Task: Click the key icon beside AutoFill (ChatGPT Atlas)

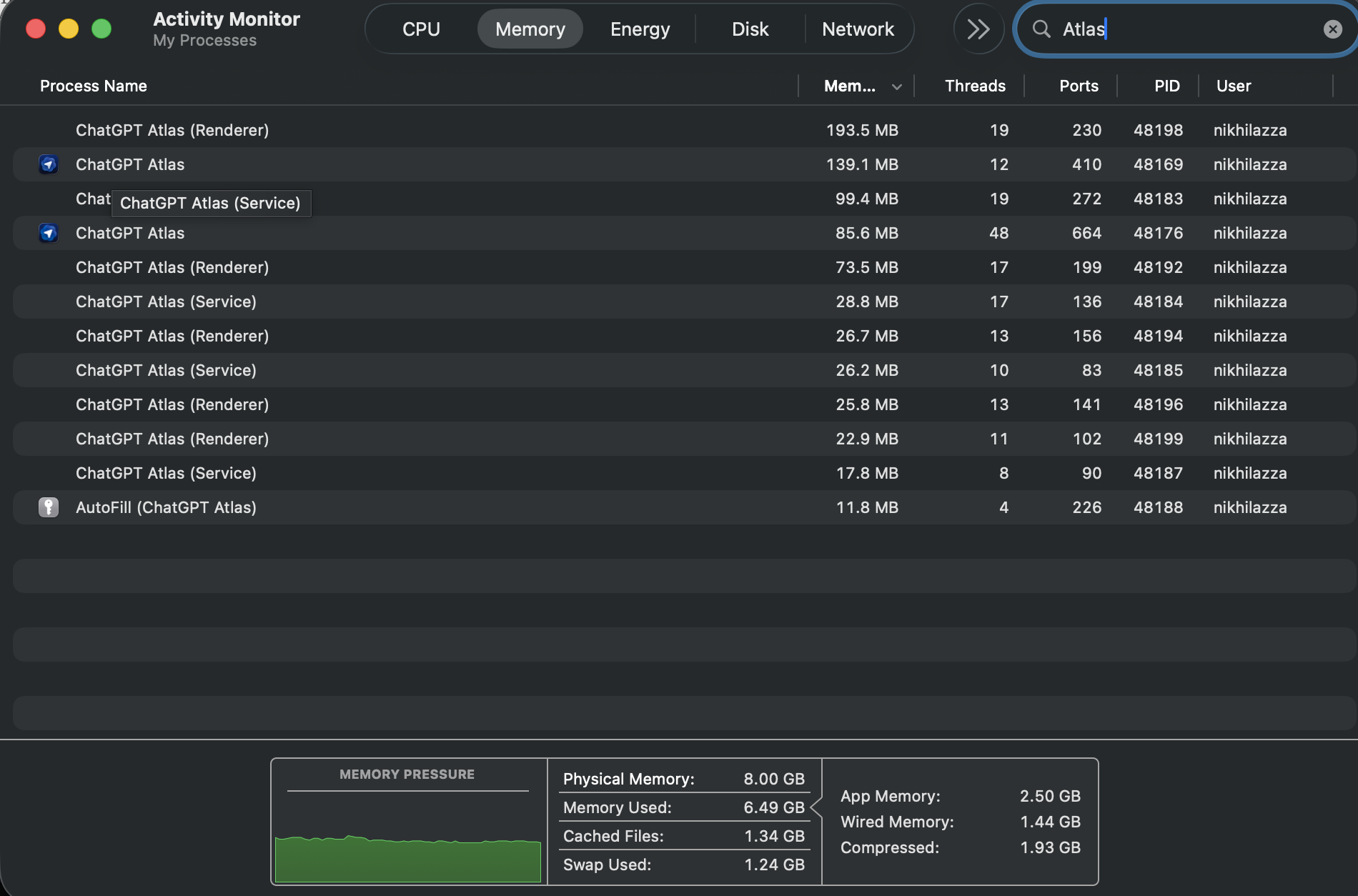Action: tap(48, 507)
